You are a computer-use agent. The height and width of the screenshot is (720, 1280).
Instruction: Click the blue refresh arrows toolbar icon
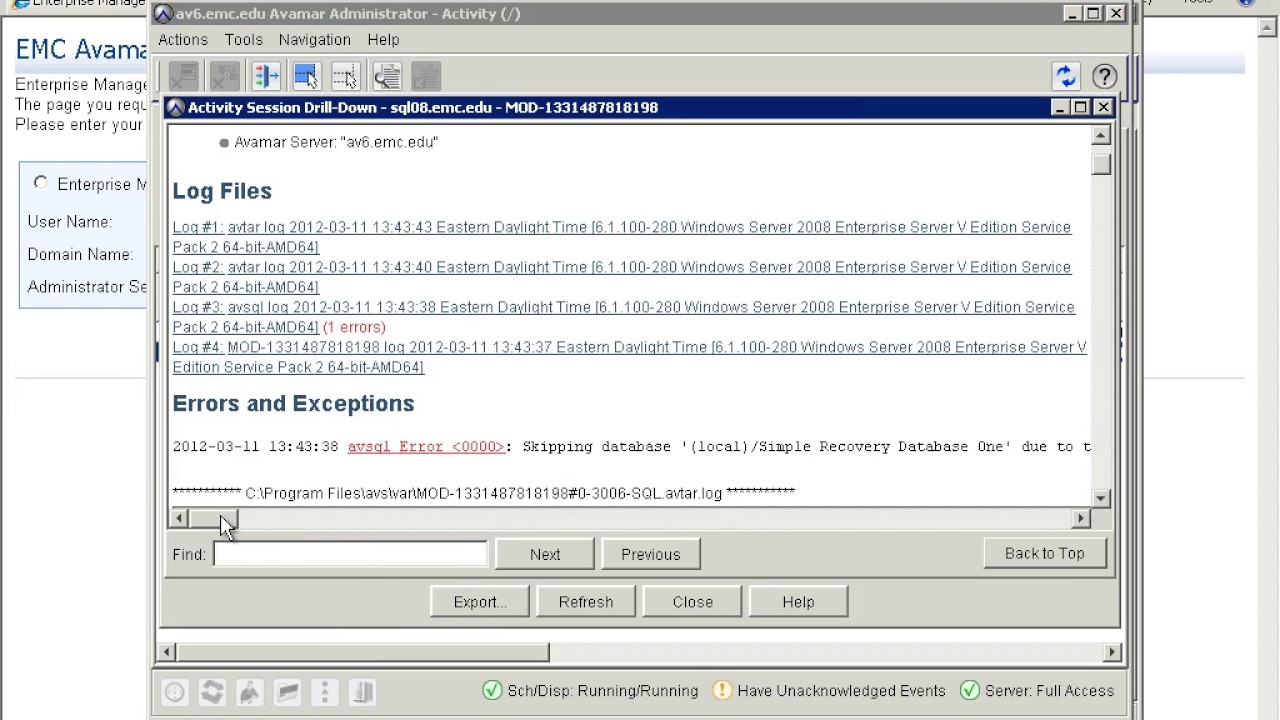[x=1066, y=76]
